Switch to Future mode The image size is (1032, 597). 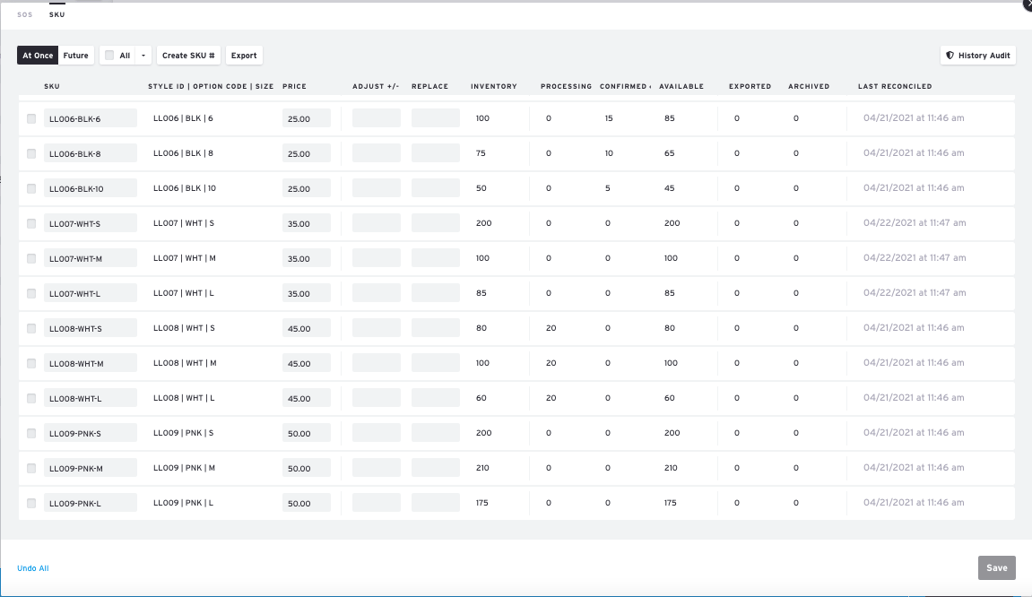[x=75, y=55]
